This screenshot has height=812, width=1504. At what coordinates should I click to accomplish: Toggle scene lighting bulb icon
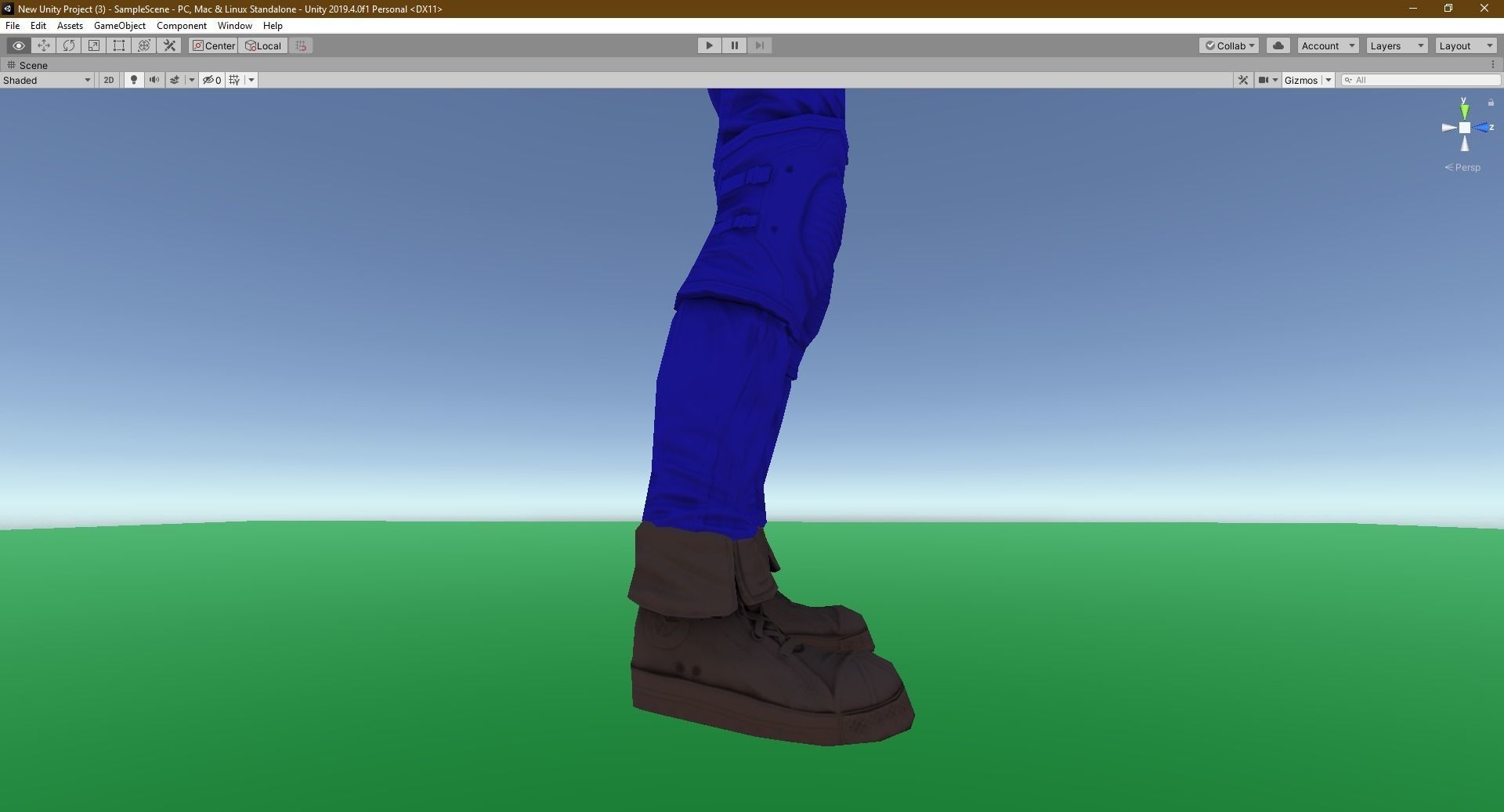tap(134, 80)
